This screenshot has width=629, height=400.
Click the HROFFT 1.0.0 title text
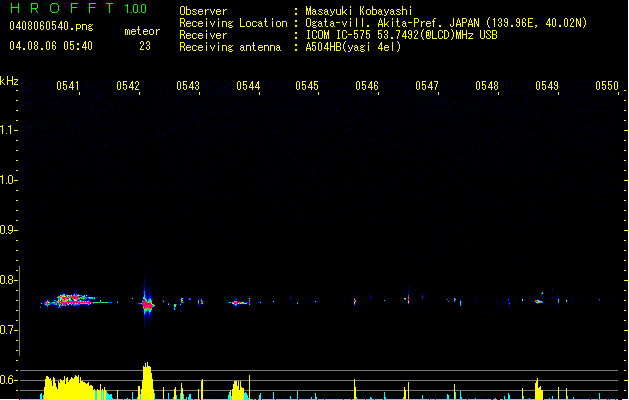click(78, 8)
